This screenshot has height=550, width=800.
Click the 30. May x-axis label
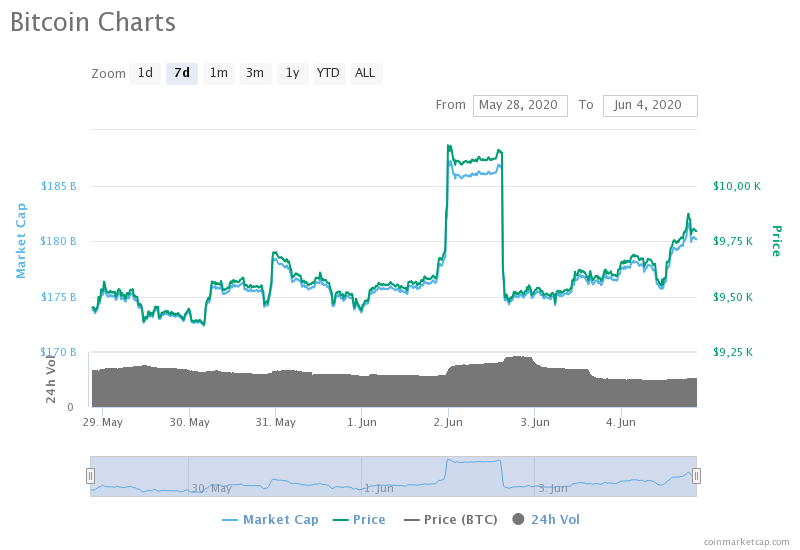pyautogui.click(x=190, y=422)
